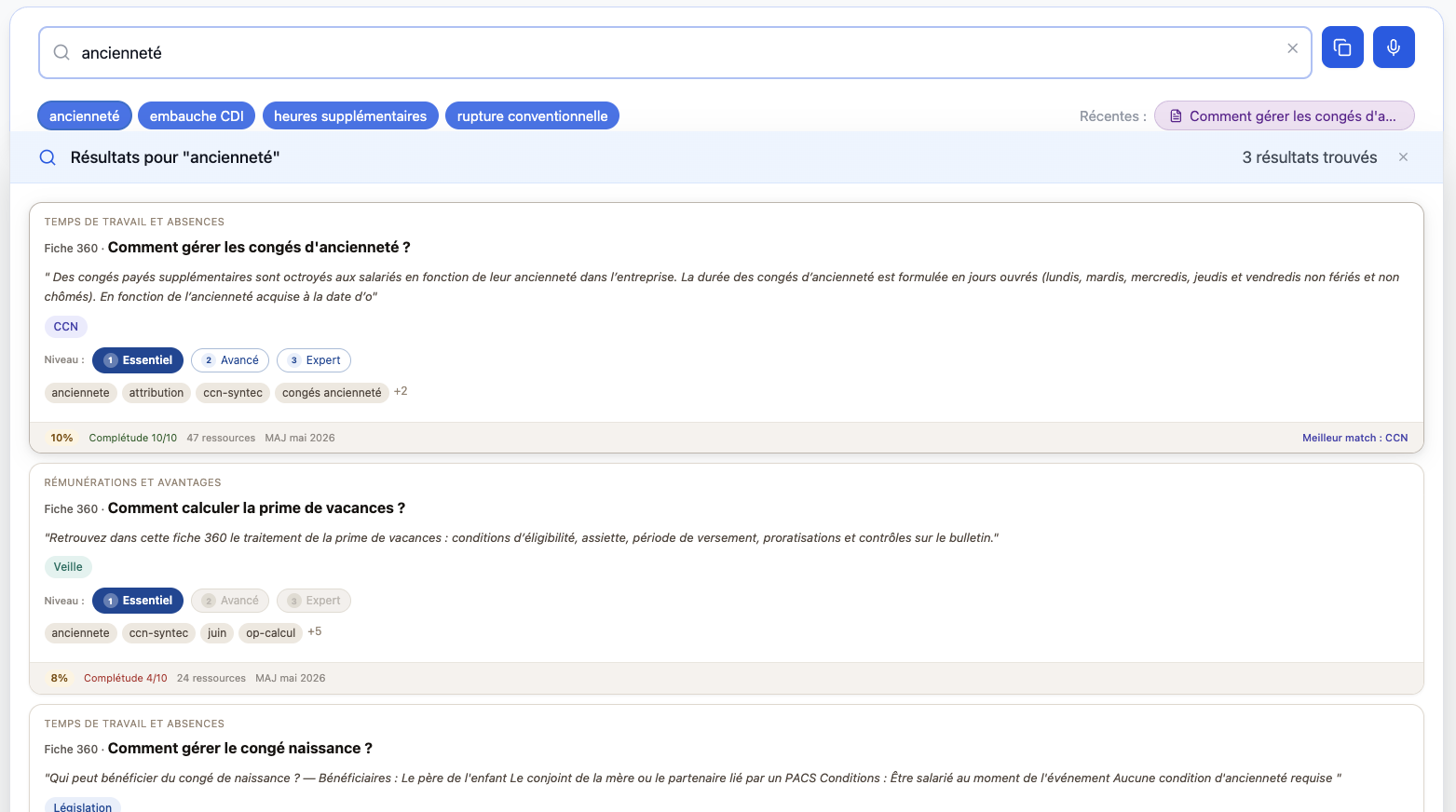
Task: Select the heures supplémentaires suggestion chip
Action: (350, 115)
